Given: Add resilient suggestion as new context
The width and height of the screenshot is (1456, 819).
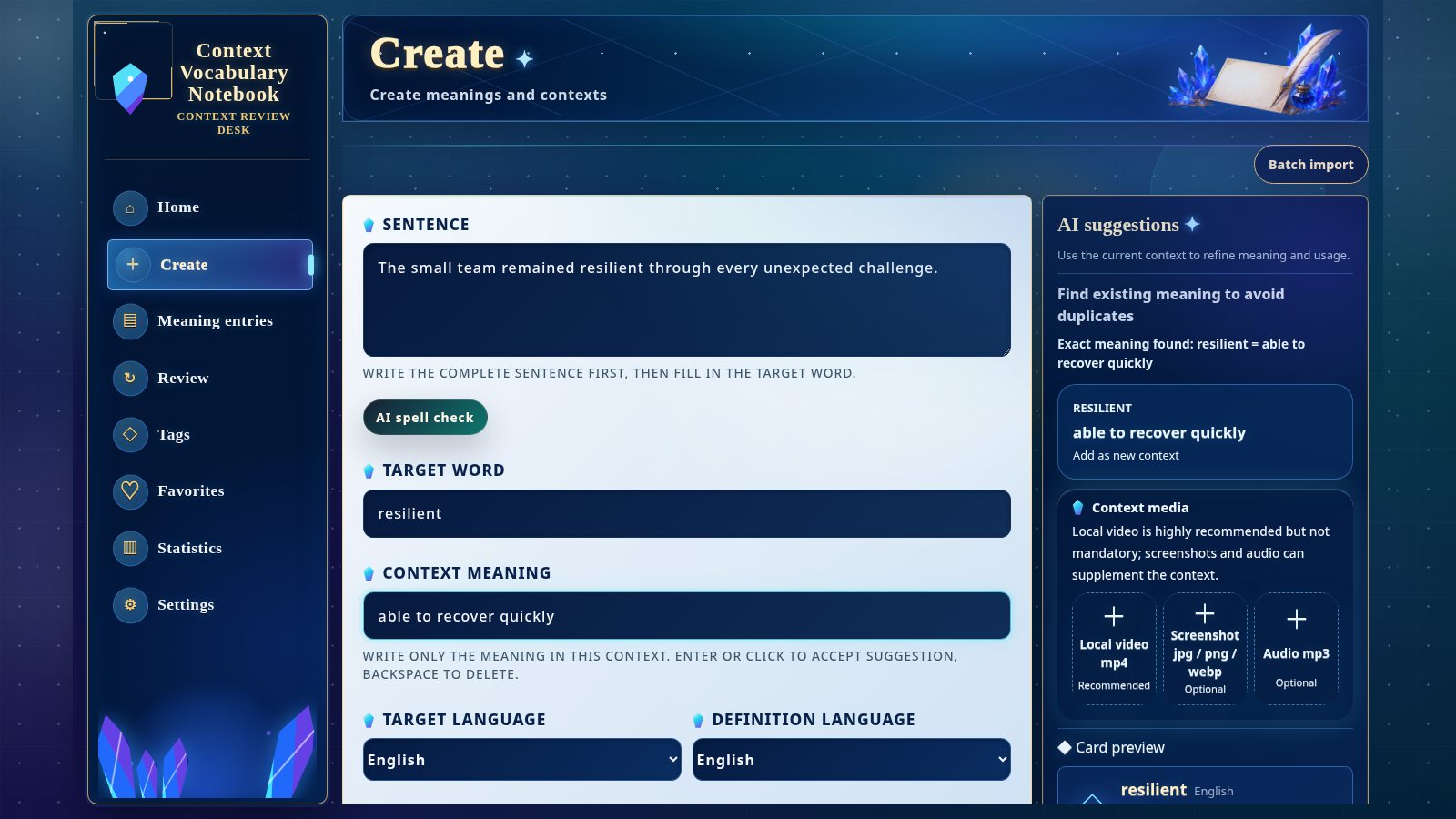Looking at the screenshot, I should point(1205,432).
